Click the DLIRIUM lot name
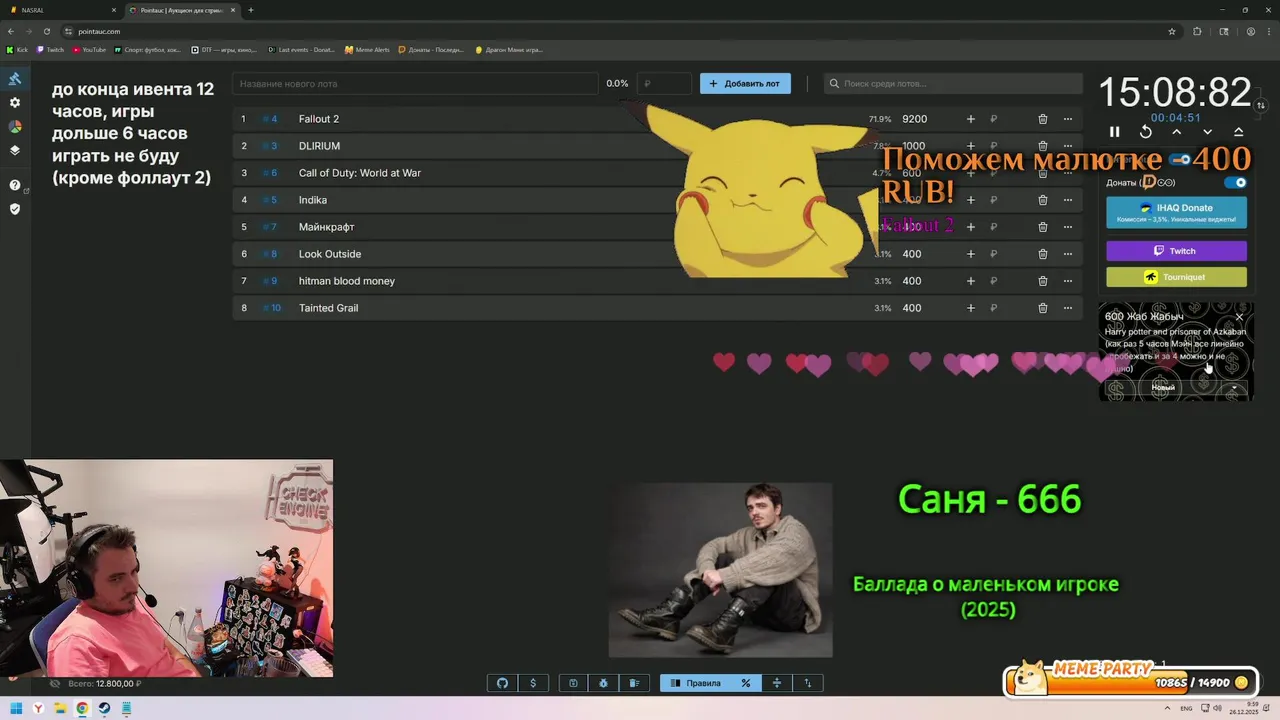Viewport: 1280px width, 720px height. coord(319,146)
